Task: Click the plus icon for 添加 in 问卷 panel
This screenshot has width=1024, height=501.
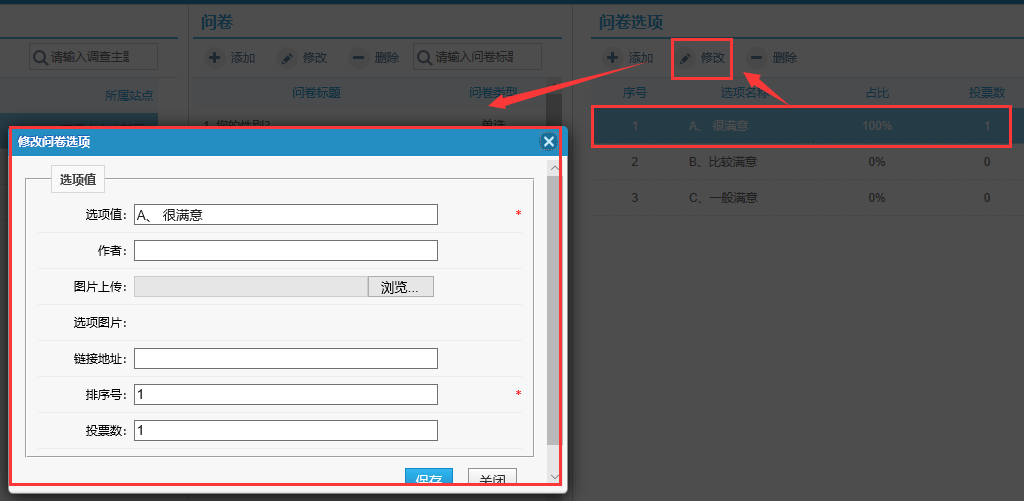Action: click(x=214, y=57)
